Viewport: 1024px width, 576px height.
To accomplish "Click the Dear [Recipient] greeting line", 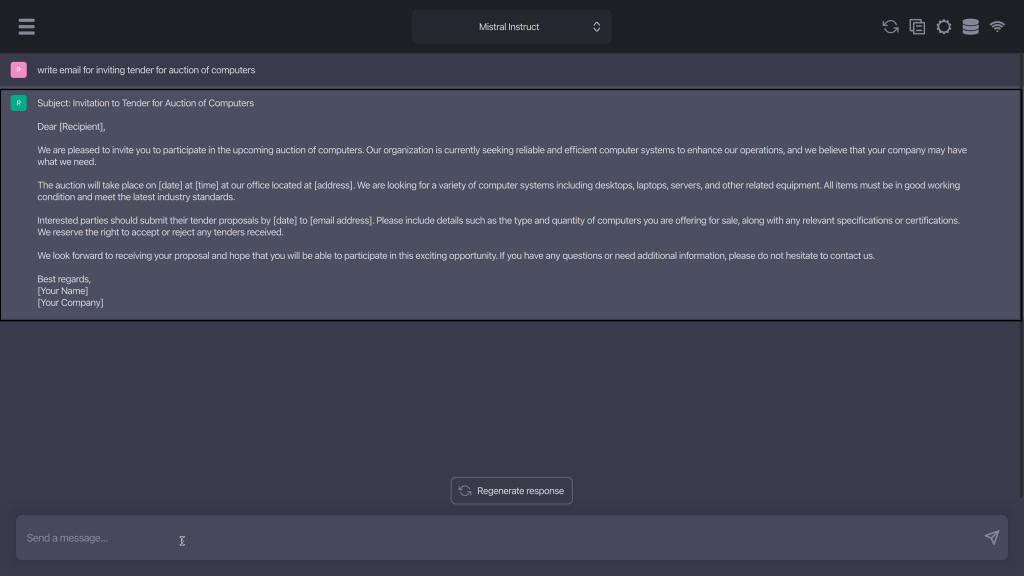I will pos(71,127).
